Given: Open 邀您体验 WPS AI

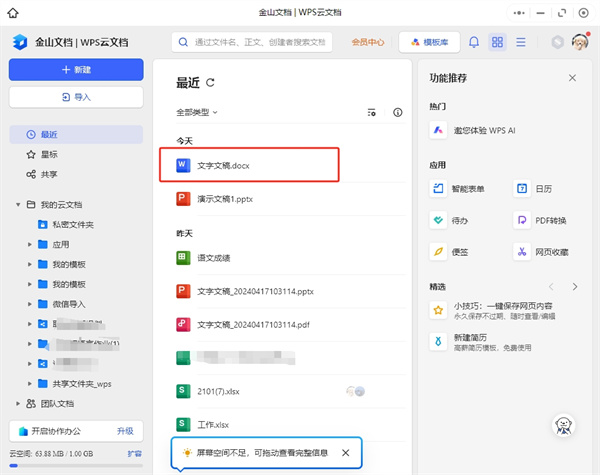Looking at the screenshot, I should (x=472, y=131).
